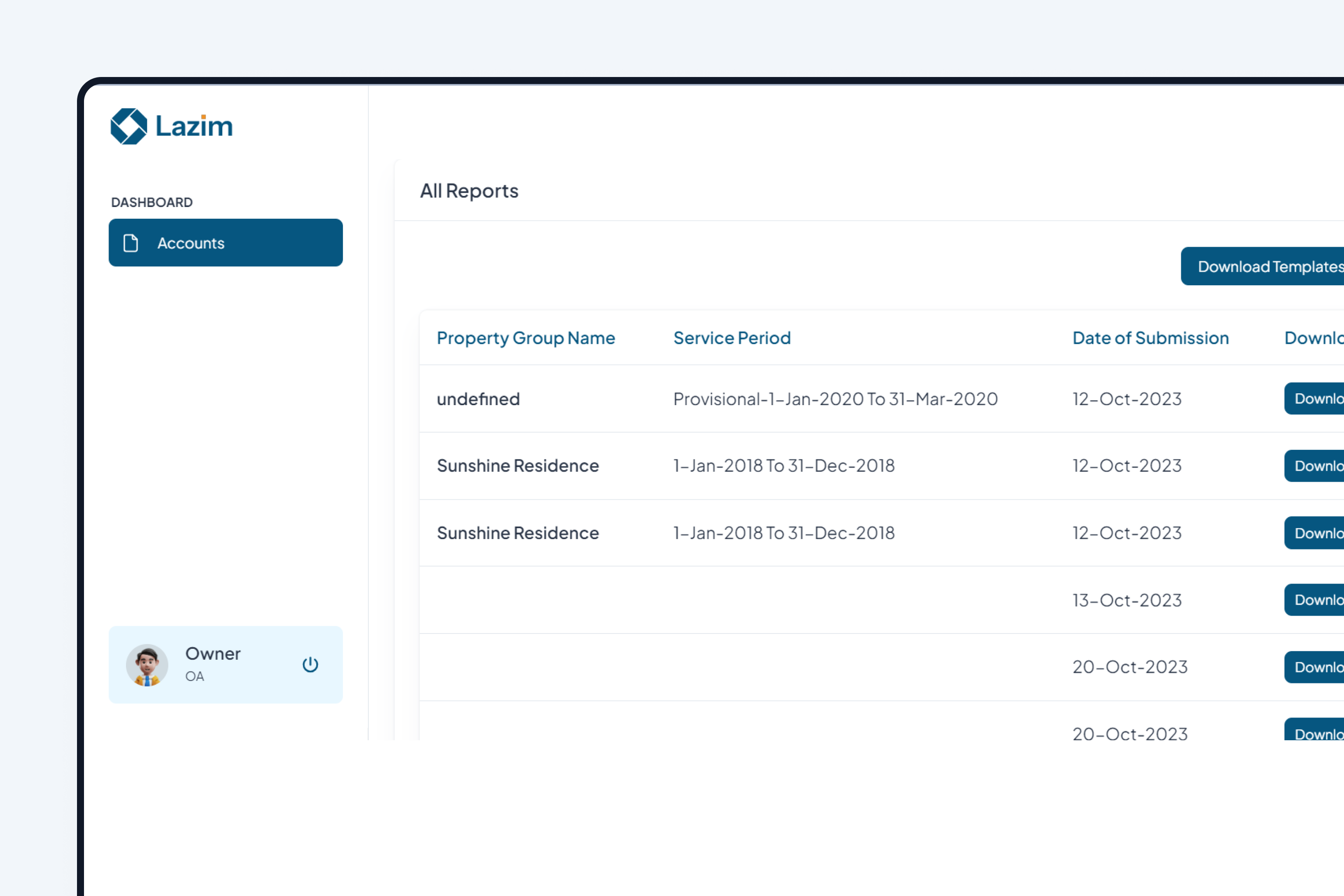The width and height of the screenshot is (1344, 896).
Task: Click the Date of Submission column header
Action: click(1150, 338)
